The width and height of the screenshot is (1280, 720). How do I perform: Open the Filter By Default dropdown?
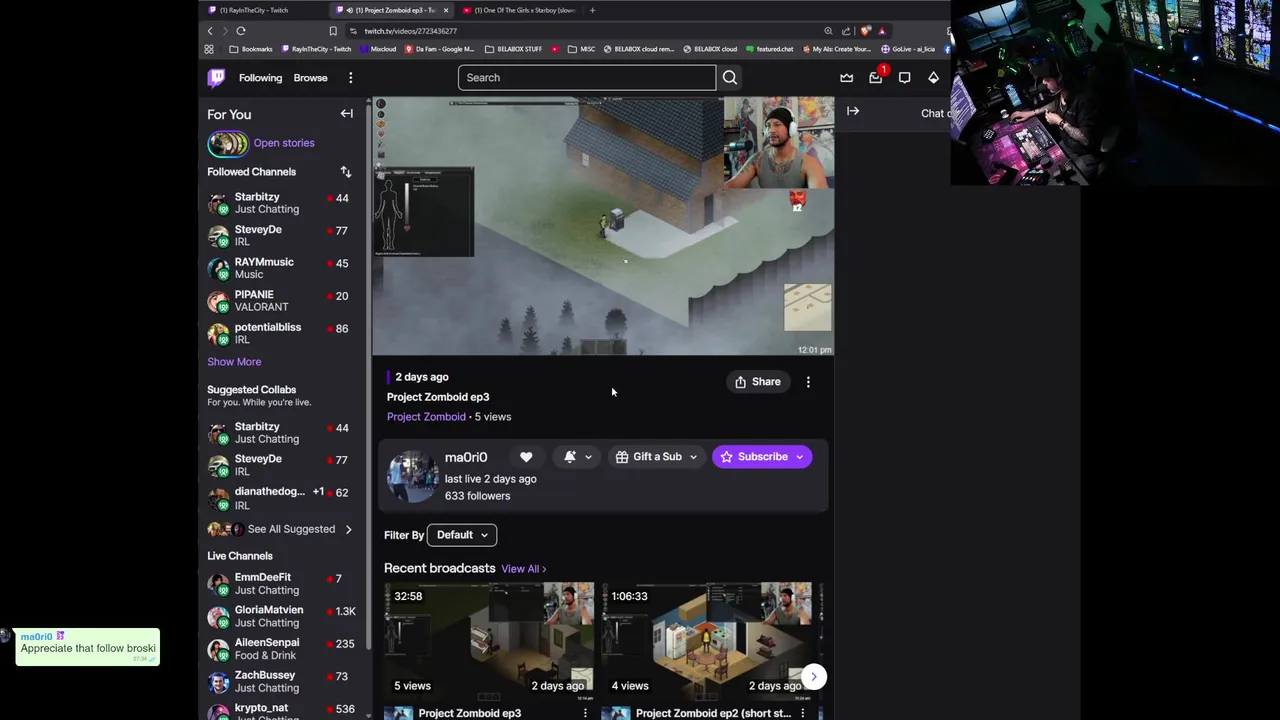[x=462, y=535]
